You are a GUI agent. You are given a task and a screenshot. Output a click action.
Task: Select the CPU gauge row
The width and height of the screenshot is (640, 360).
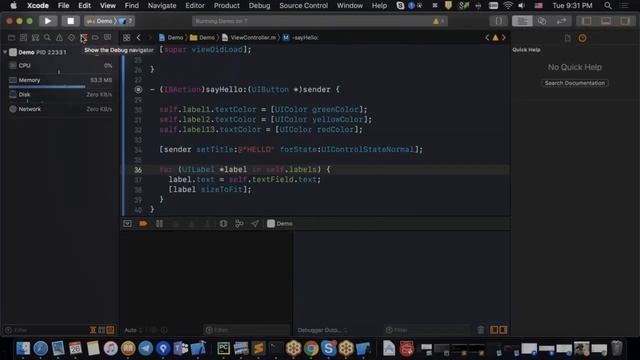tap(60, 66)
